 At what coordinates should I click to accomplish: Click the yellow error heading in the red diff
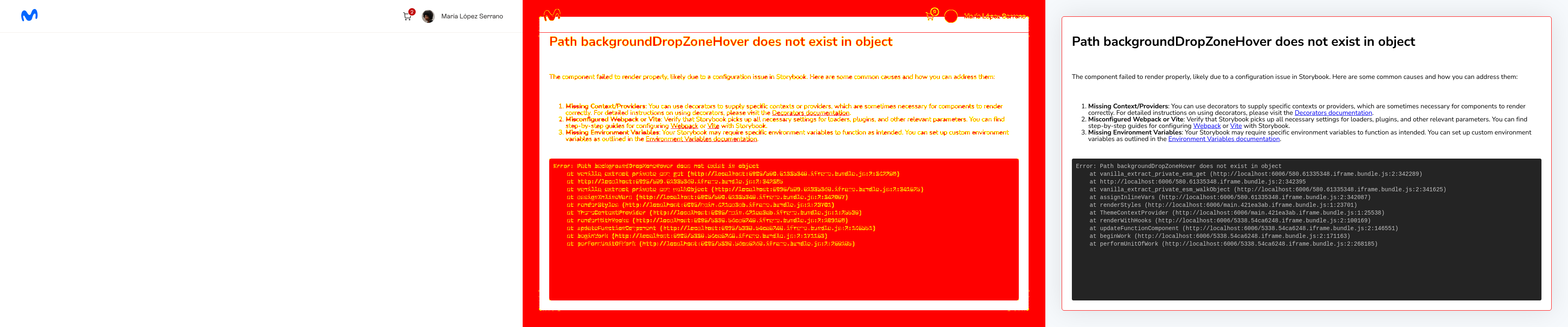tap(721, 41)
